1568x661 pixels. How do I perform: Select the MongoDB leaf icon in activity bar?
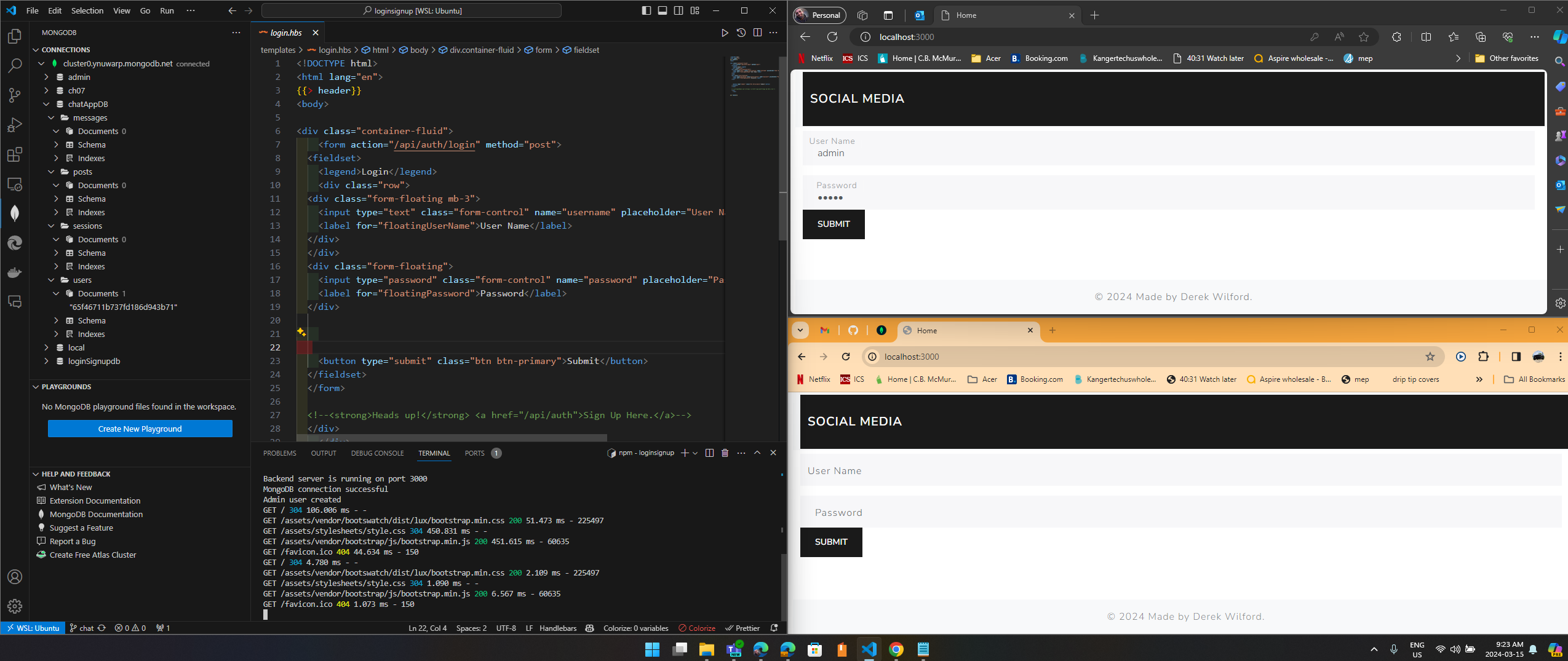[15, 213]
